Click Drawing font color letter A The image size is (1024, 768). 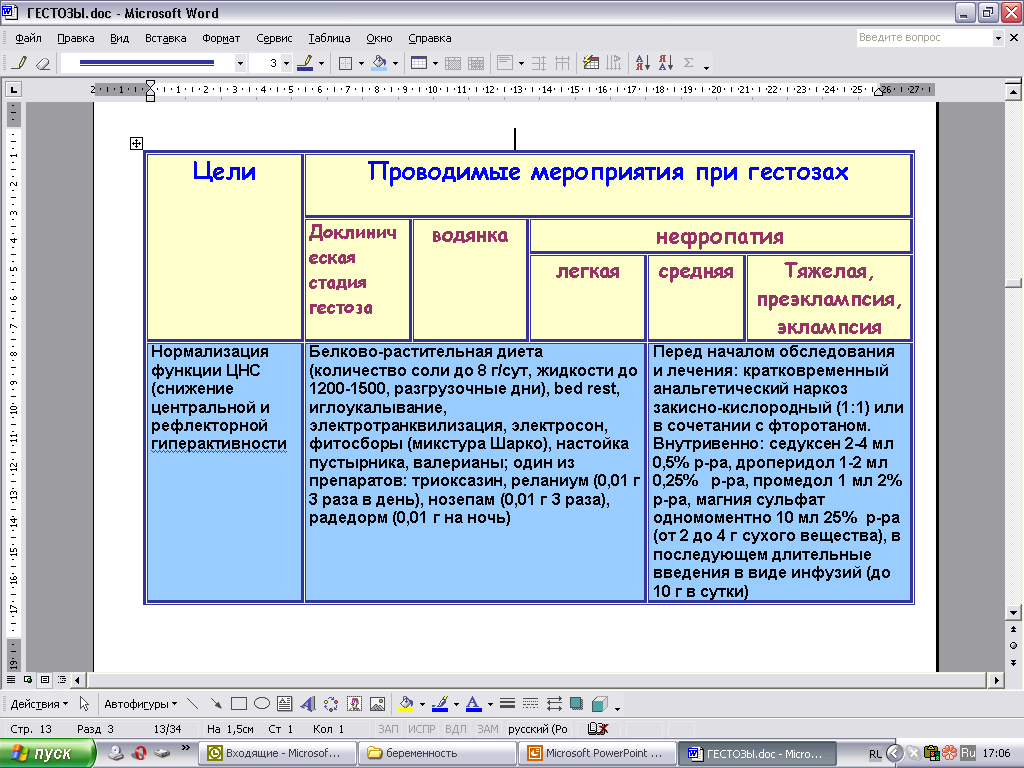[x=474, y=703]
